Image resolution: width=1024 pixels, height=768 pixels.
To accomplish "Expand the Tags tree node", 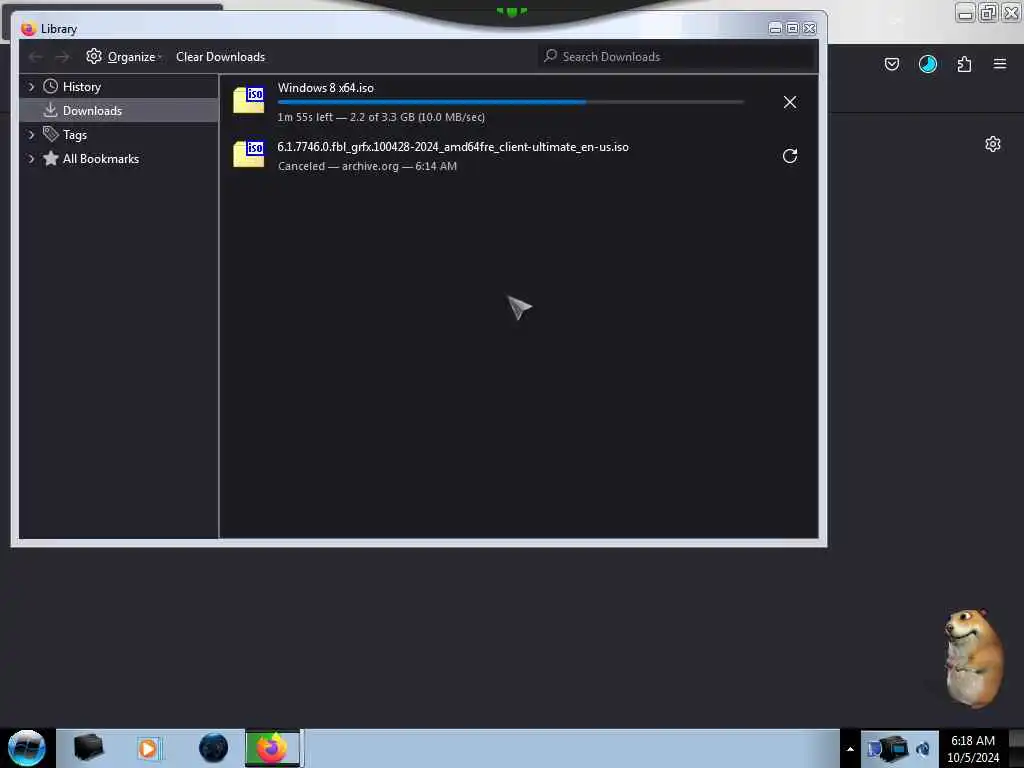I will [31, 135].
